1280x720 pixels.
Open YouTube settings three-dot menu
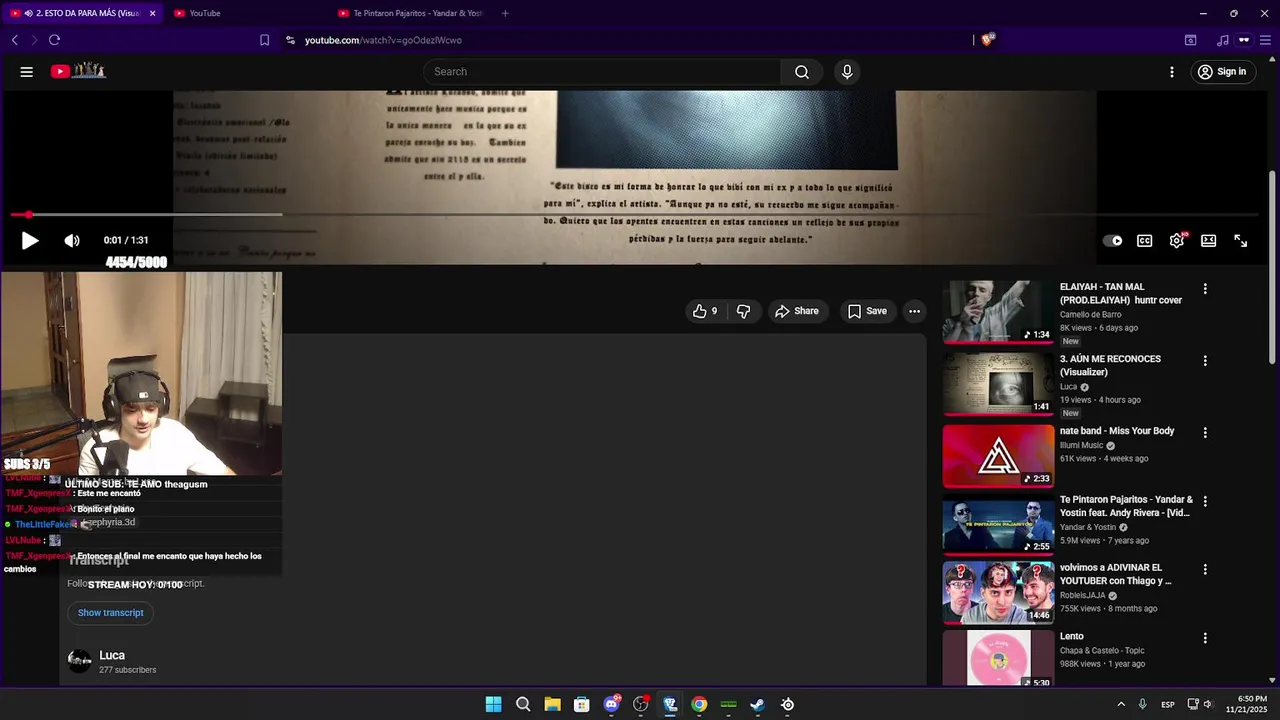pos(1172,72)
